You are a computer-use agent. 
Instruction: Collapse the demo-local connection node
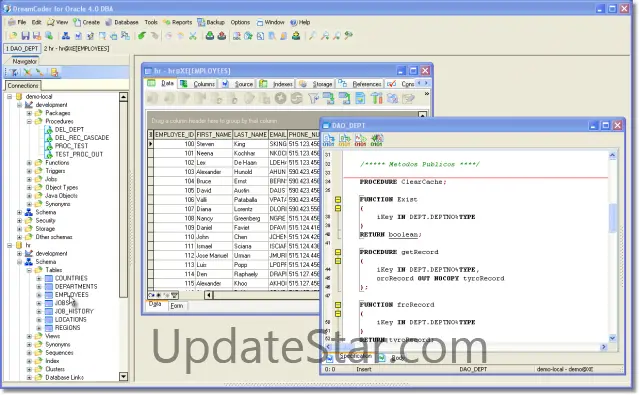coord(9,97)
